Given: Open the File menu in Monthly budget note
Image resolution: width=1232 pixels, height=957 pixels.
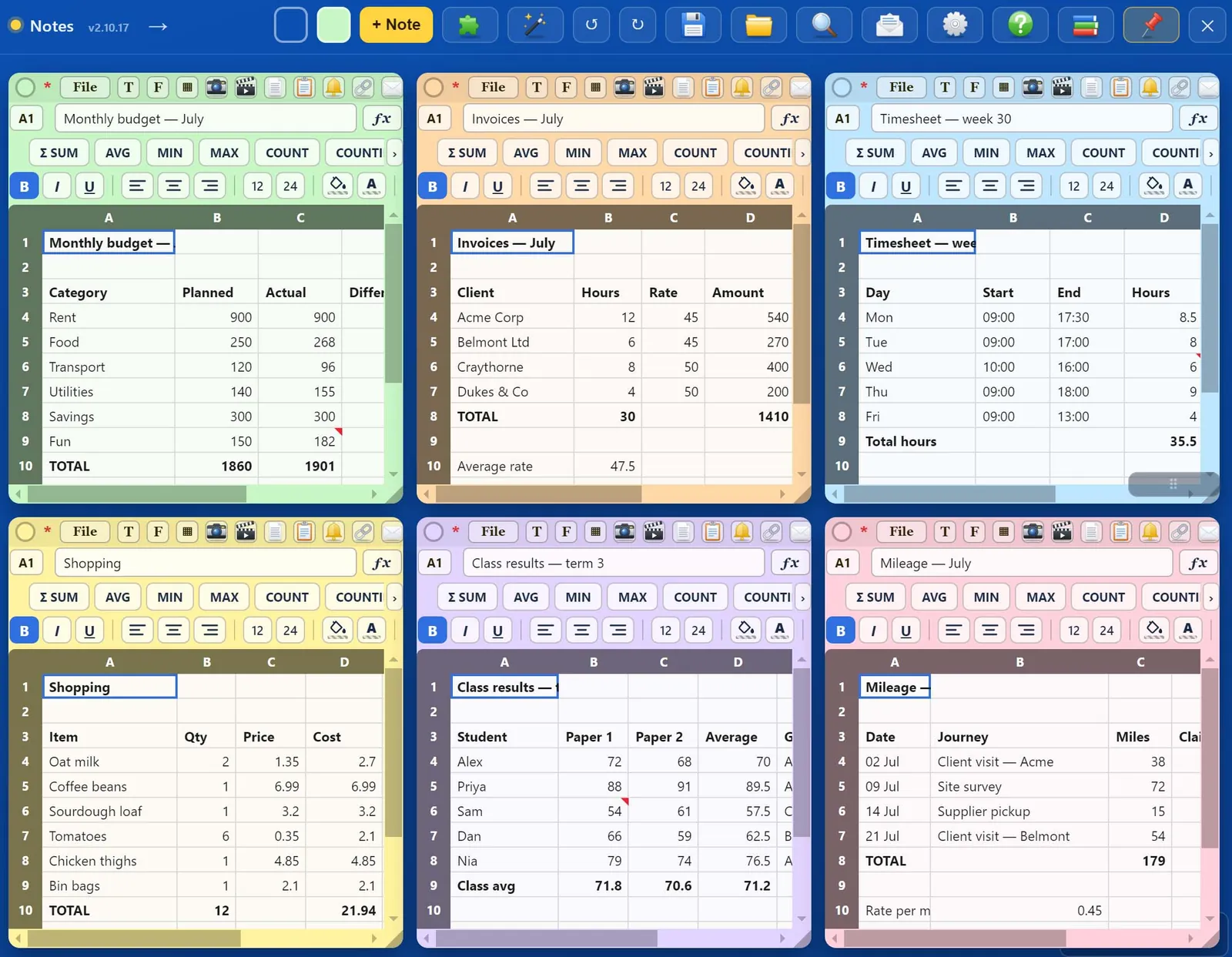Looking at the screenshot, I should [x=85, y=87].
